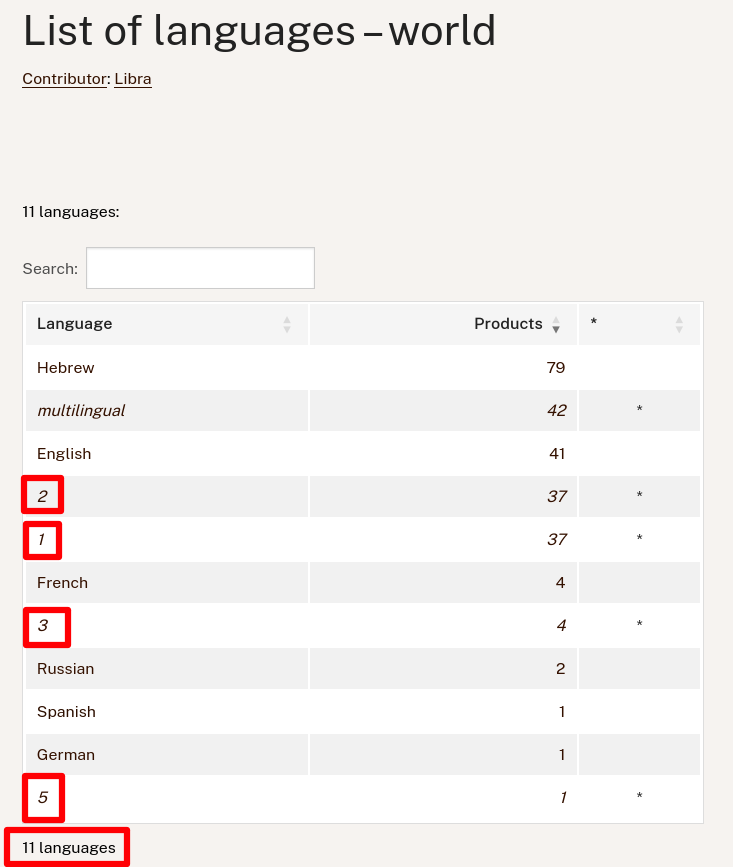
Task: Click the multilingual product count 42
Action: (x=557, y=410)
